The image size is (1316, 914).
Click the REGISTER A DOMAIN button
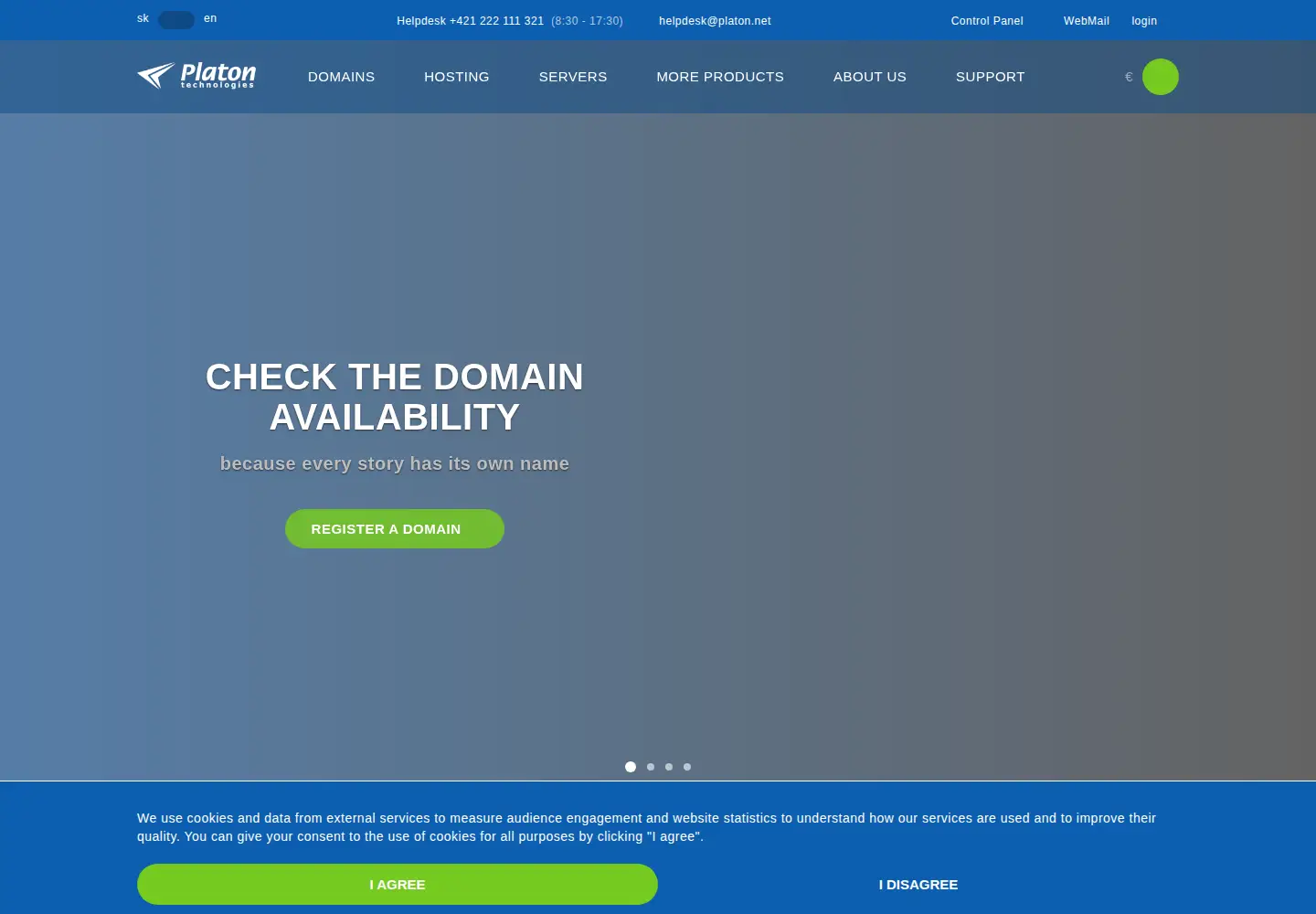pyautogui.click(x=395, y=529)
